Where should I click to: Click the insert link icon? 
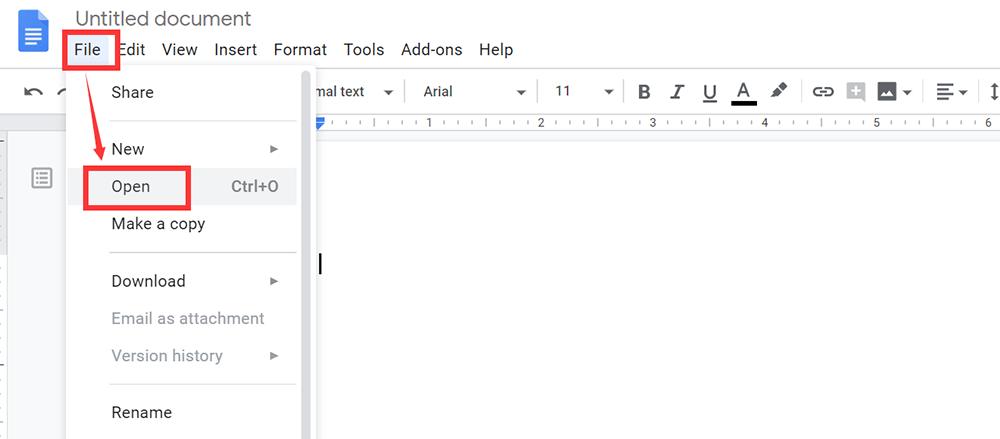pos(822,92)
